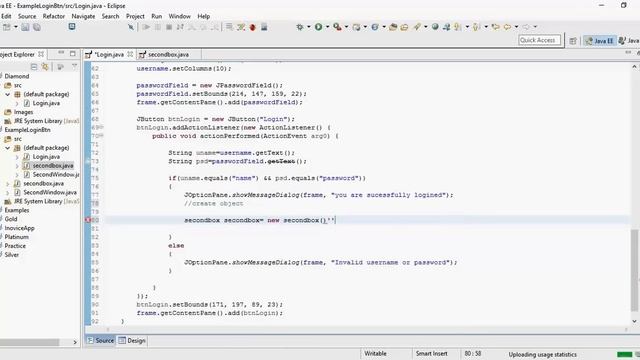Open the New wizard dropdown arrow
Image resolution: width=640 pixels, height=360 pixels.
click(16, 27)
